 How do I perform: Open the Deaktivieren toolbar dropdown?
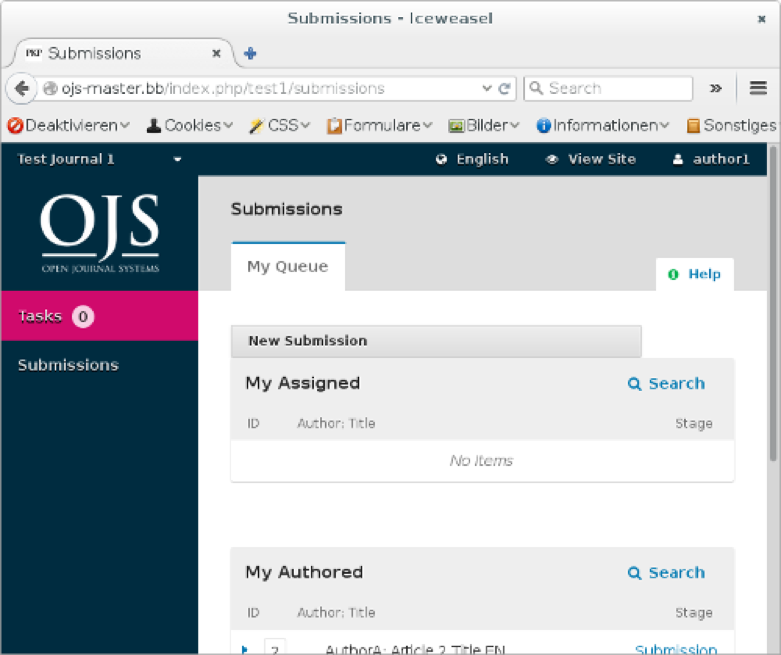click(69, 125)
